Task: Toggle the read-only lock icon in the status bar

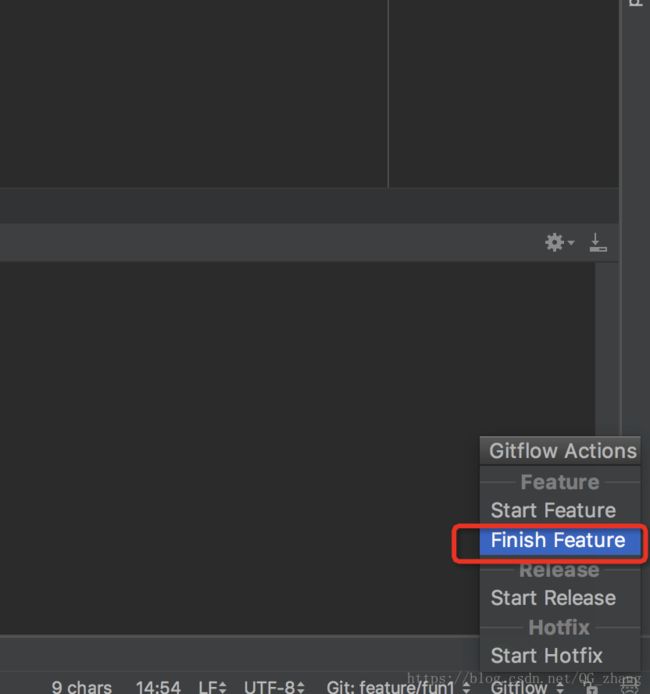Action: (591, 687)
